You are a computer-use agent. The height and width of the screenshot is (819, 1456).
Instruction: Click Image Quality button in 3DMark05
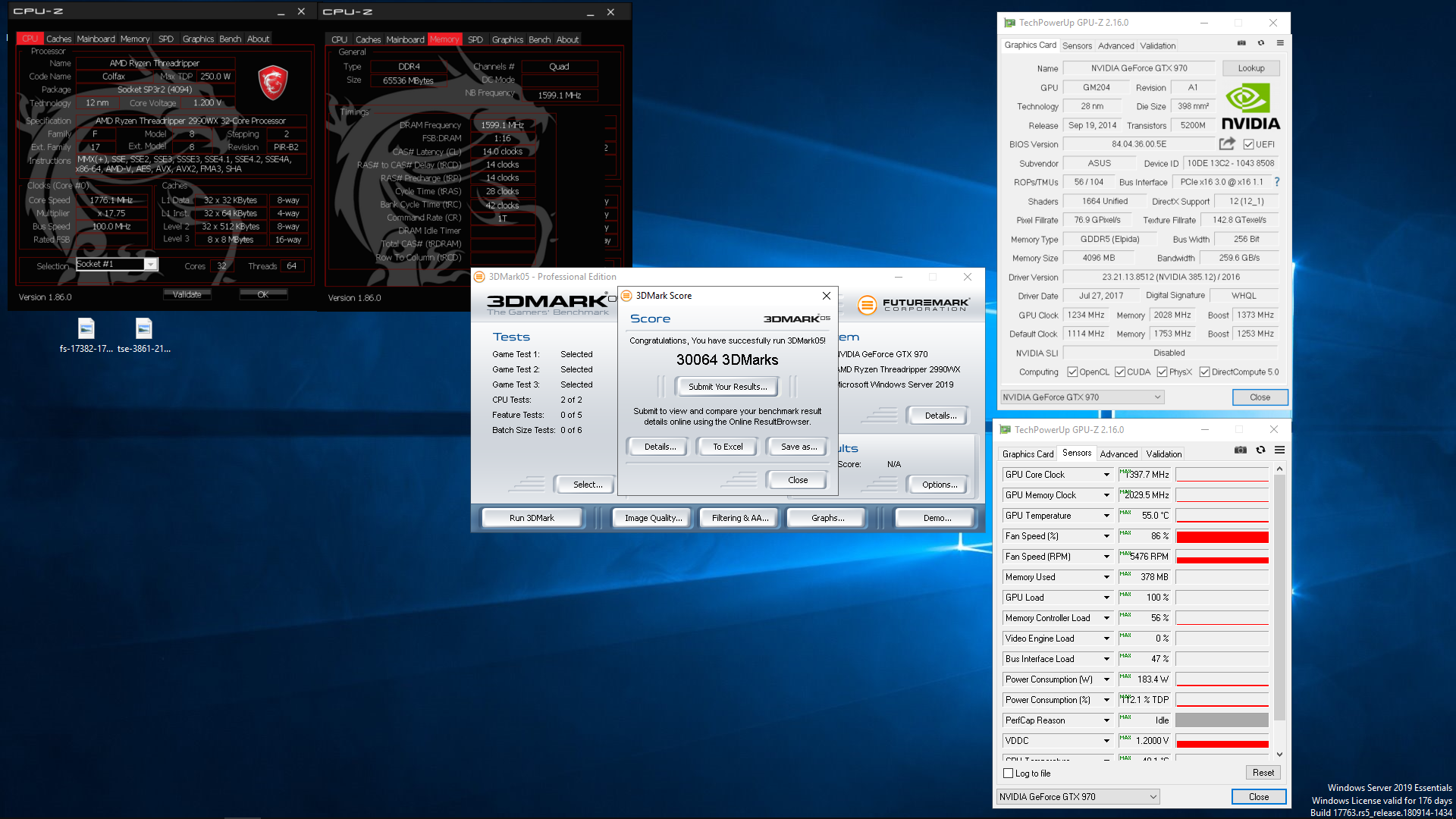(x=653, y=518)
